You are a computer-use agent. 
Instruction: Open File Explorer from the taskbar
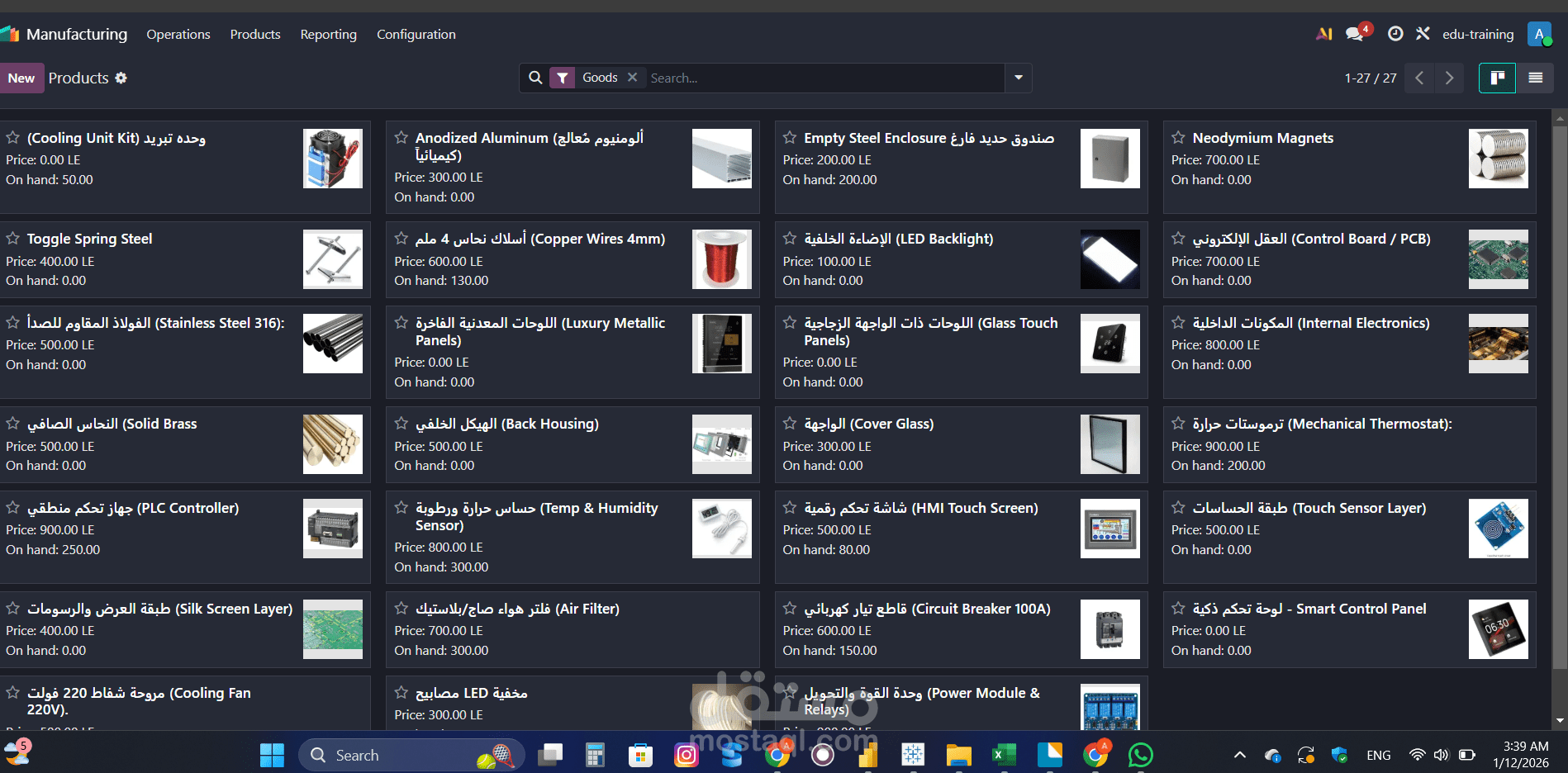point(958,755)
